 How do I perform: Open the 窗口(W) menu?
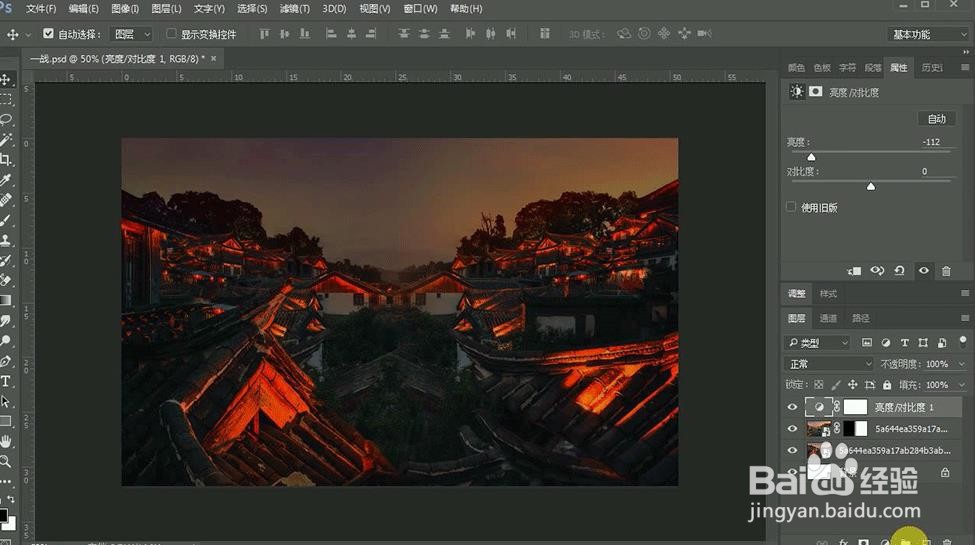pyautogui.click(x=420, y=9)
